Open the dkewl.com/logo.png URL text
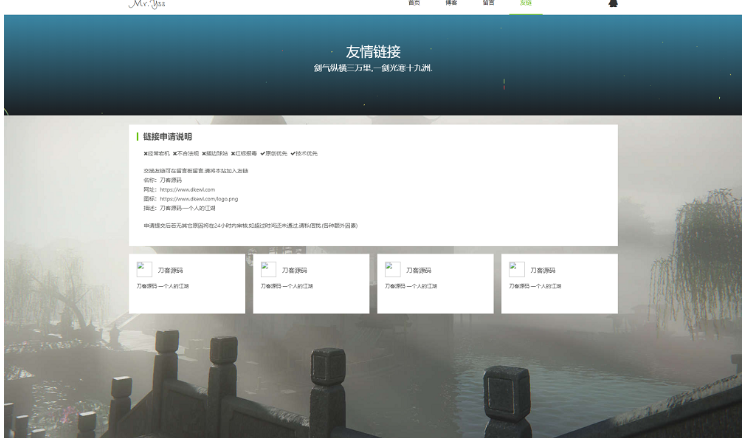The height and width of the screenshot is (438, 744). (199, 199)
